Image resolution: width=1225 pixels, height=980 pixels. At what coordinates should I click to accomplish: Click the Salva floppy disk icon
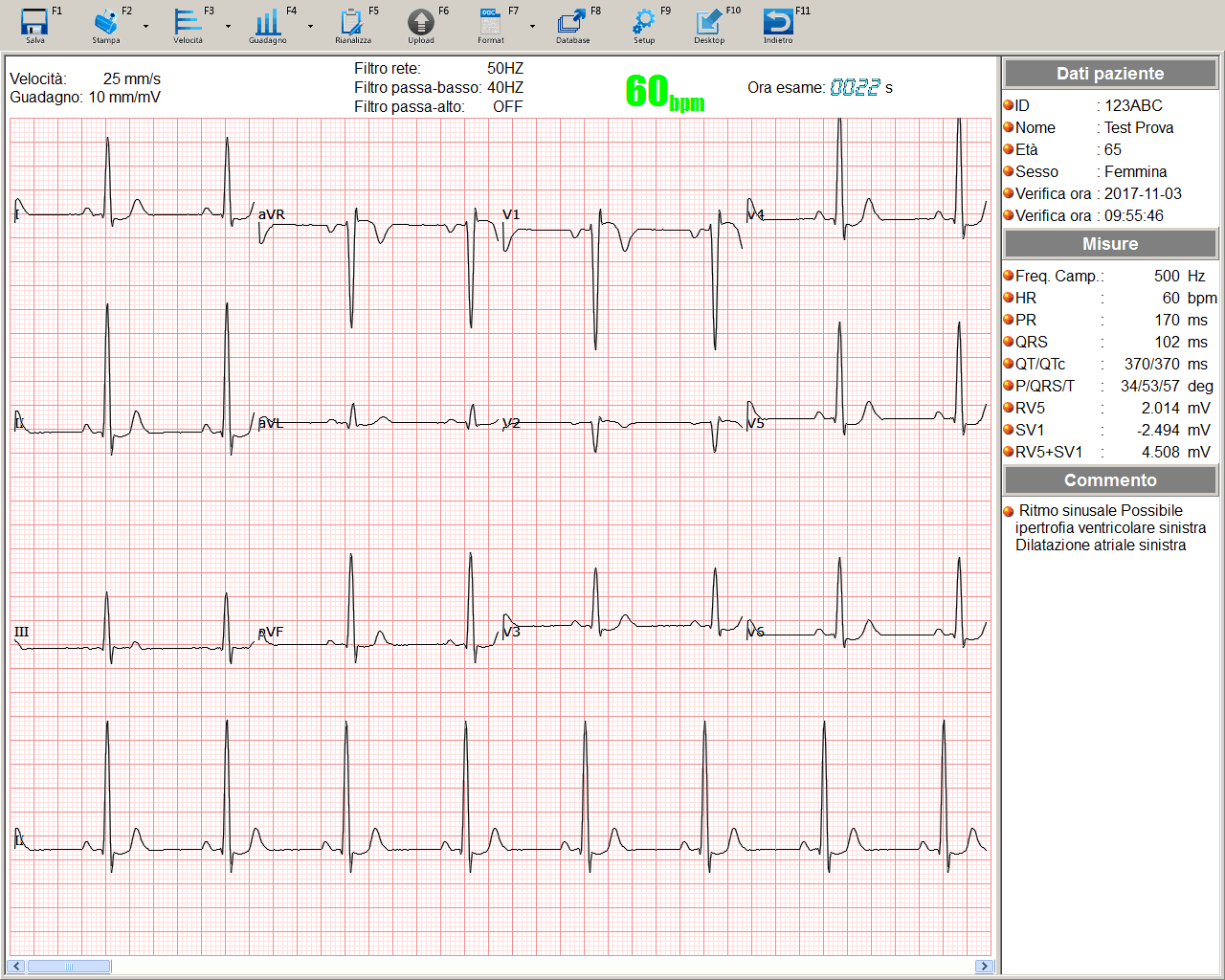pos(34,23)
